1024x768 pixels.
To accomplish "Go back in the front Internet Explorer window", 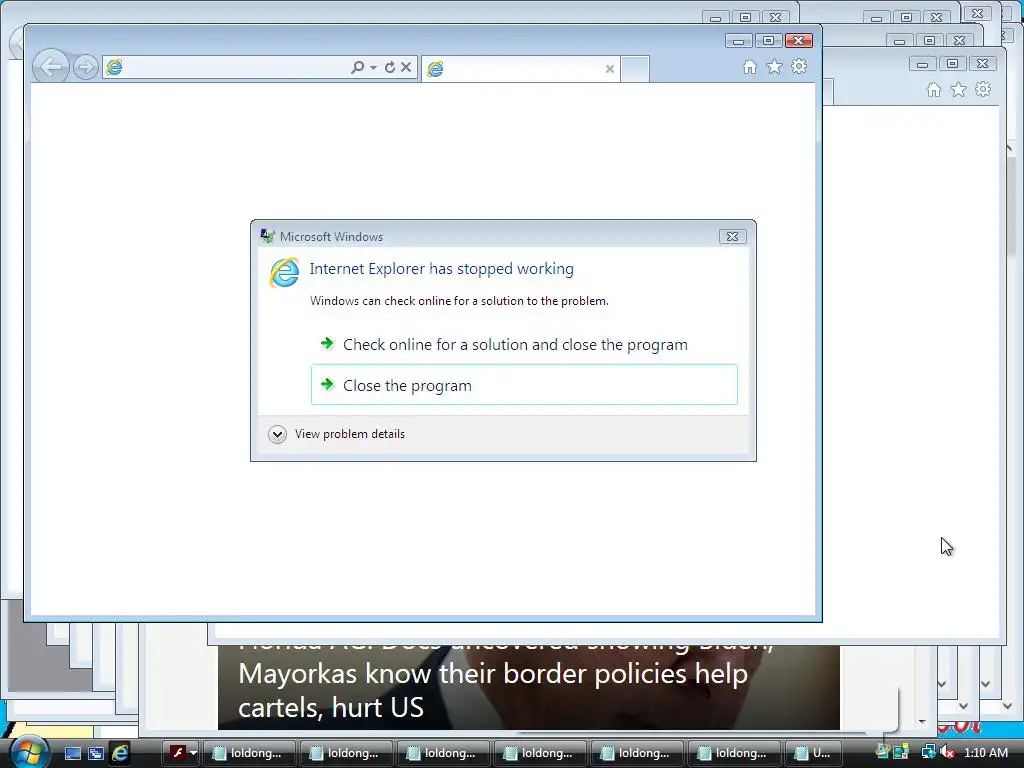I will coord(50,67).
